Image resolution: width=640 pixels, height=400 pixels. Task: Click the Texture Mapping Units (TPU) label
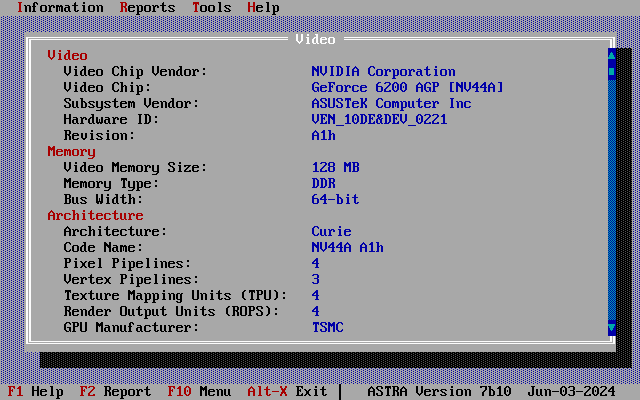click(175, 296)
